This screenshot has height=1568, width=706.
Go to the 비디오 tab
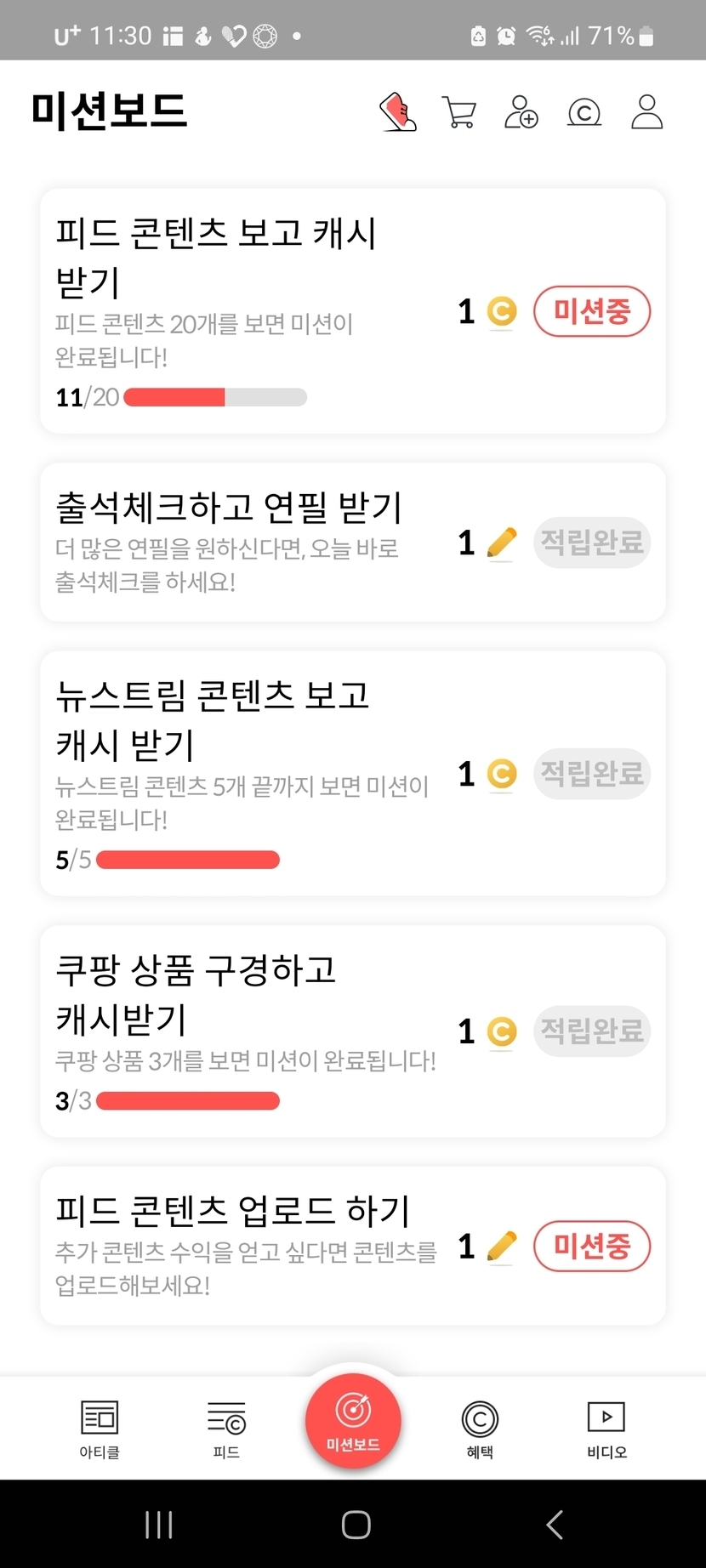pos(606,1429)
